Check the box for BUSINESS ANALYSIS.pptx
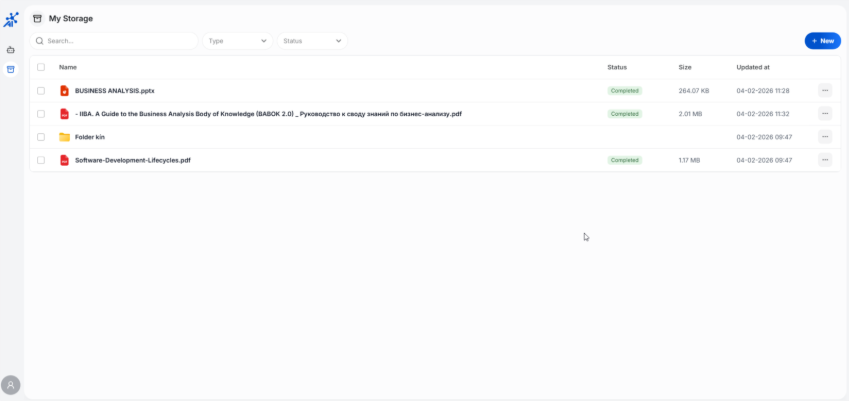 [41, 91]
